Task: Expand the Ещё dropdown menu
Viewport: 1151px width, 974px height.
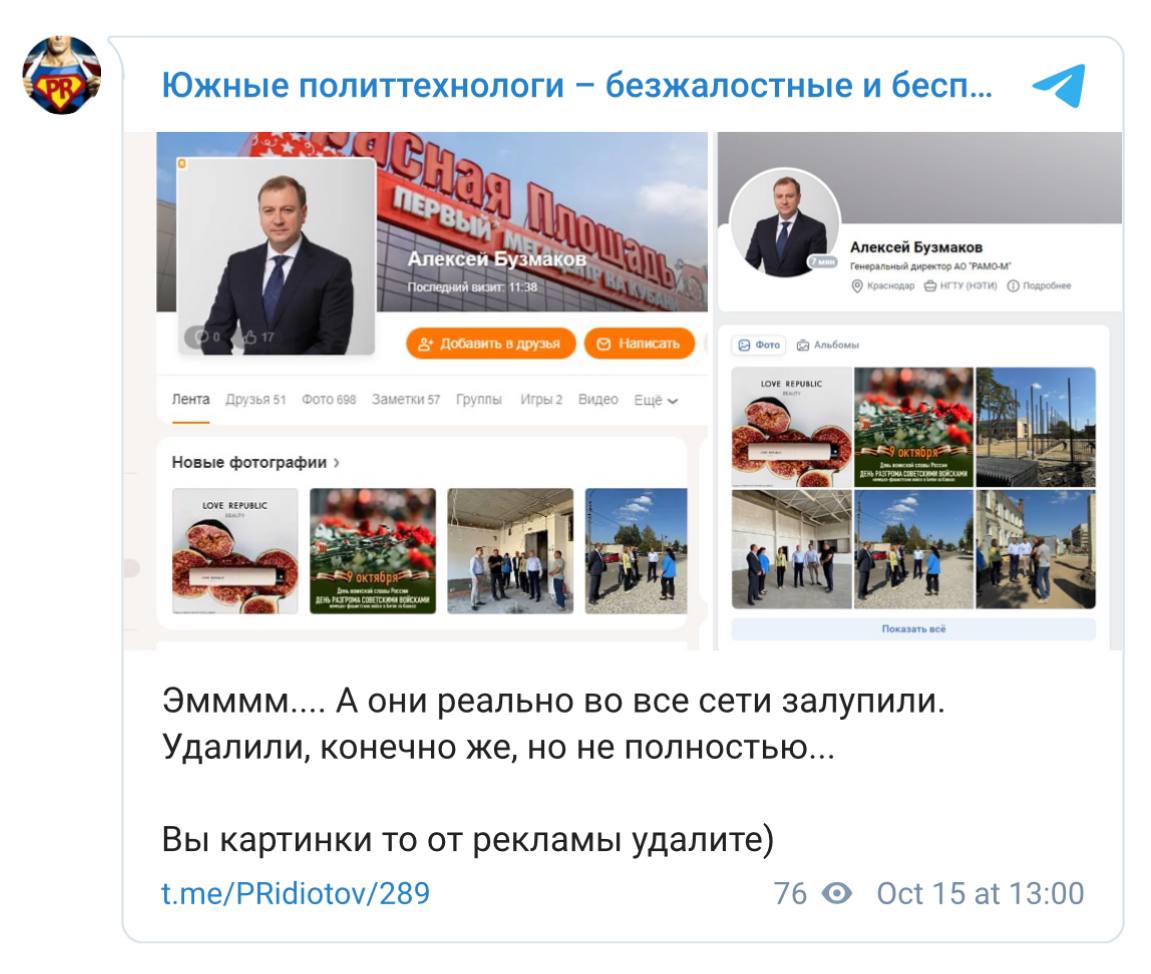Action: [x=656, y=400]
